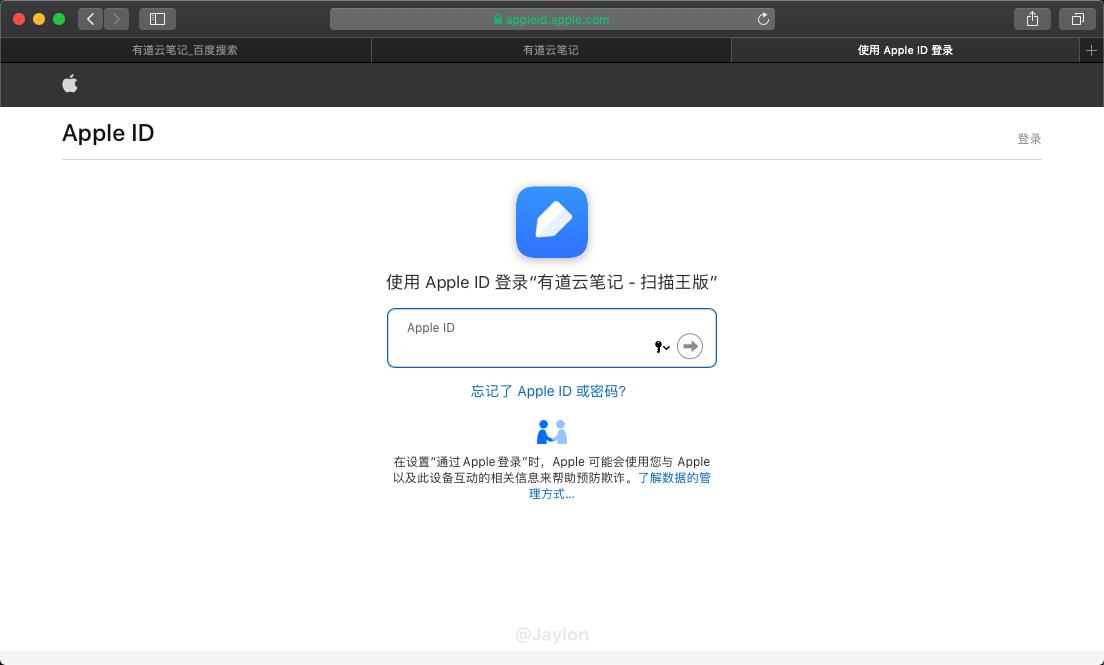Click the blue notes app icon above the sign-in prompt

(551, 221)
